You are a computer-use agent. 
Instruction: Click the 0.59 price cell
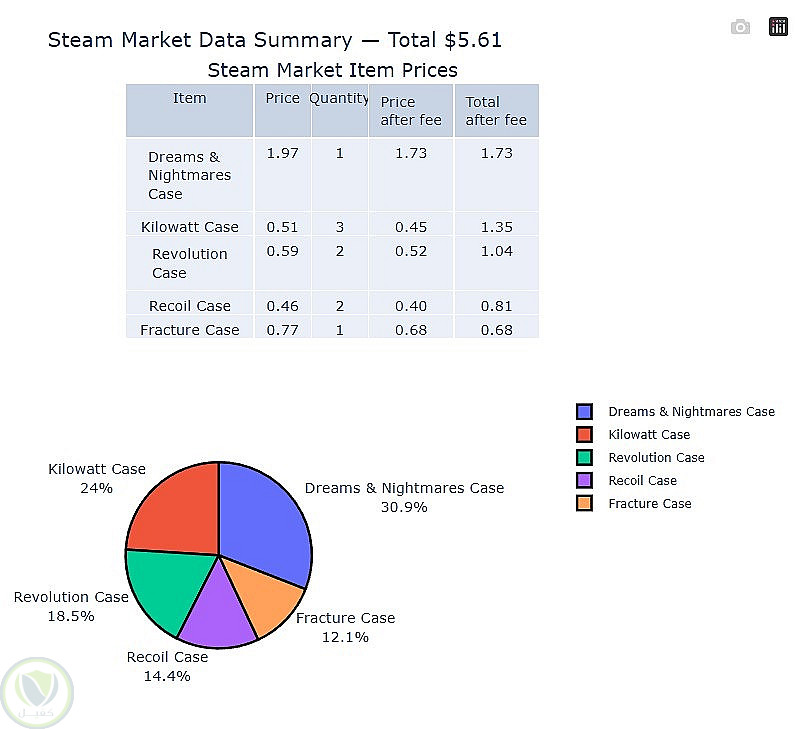pyautogui.click(x=283, y=263)
